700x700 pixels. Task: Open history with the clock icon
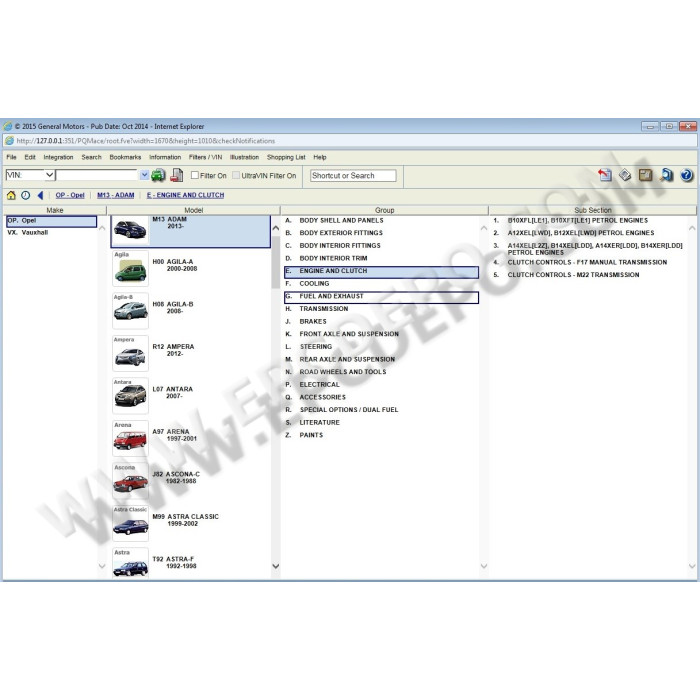point(25,195)
